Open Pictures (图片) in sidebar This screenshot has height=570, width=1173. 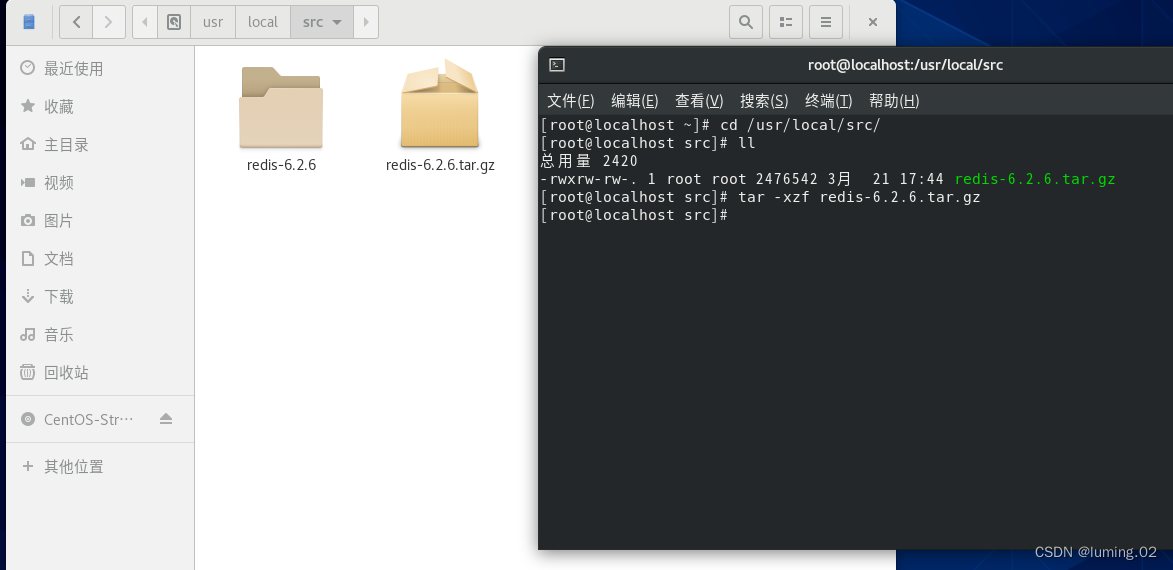click(x=99, y=221)
